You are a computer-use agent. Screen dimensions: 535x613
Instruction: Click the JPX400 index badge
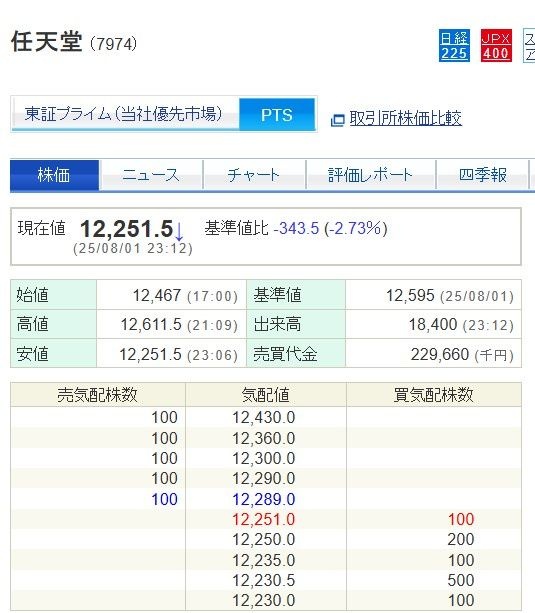496,45
